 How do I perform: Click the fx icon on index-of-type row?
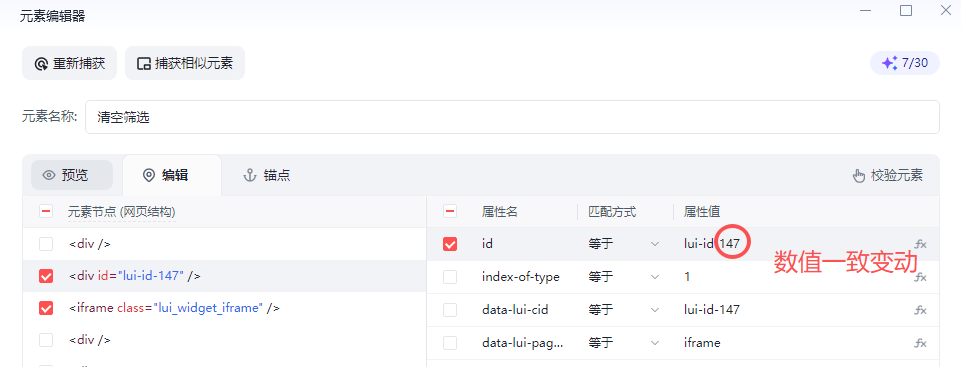pos(921,277)
